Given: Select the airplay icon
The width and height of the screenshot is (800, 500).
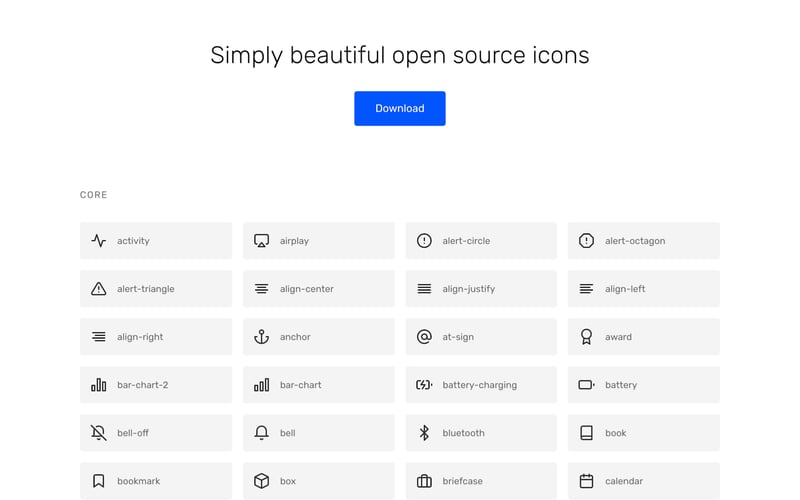Looking at the screenshot, I should pos(261,240).
